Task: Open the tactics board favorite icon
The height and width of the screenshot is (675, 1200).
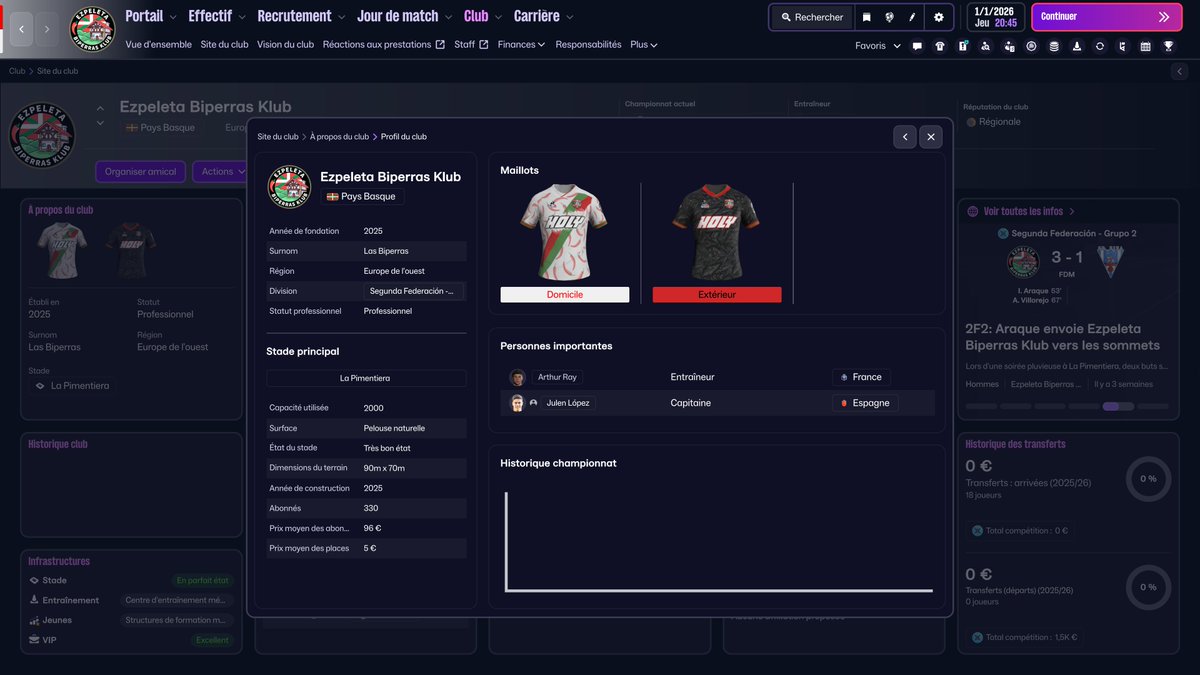Action: pos(963,46)
